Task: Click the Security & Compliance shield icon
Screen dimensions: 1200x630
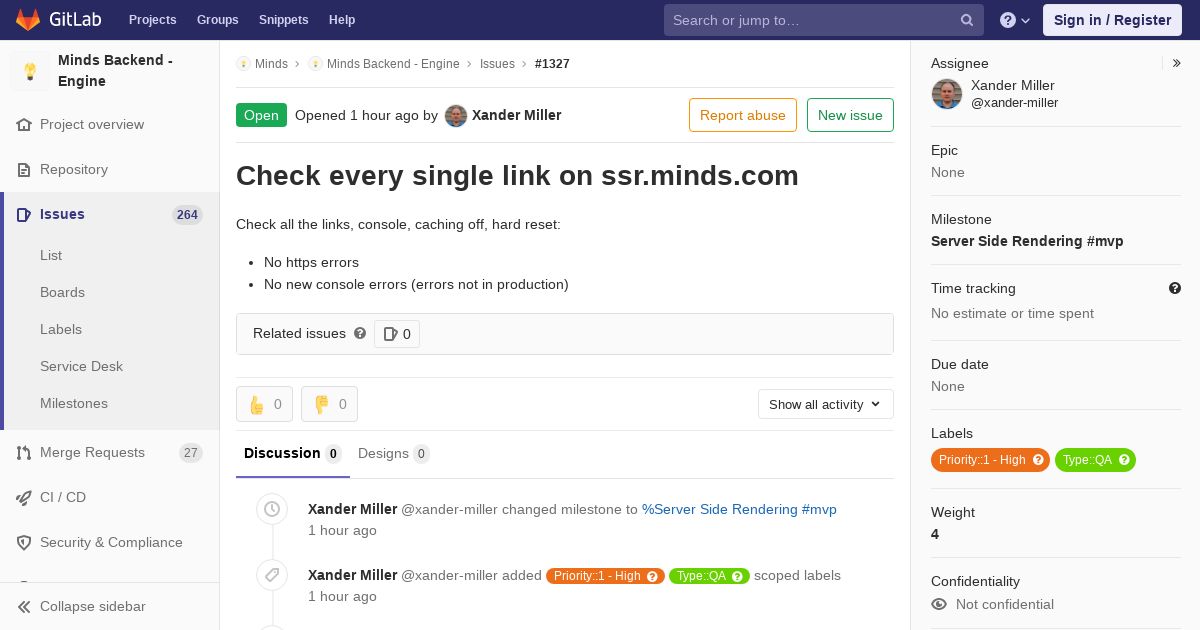Action: 24,543
